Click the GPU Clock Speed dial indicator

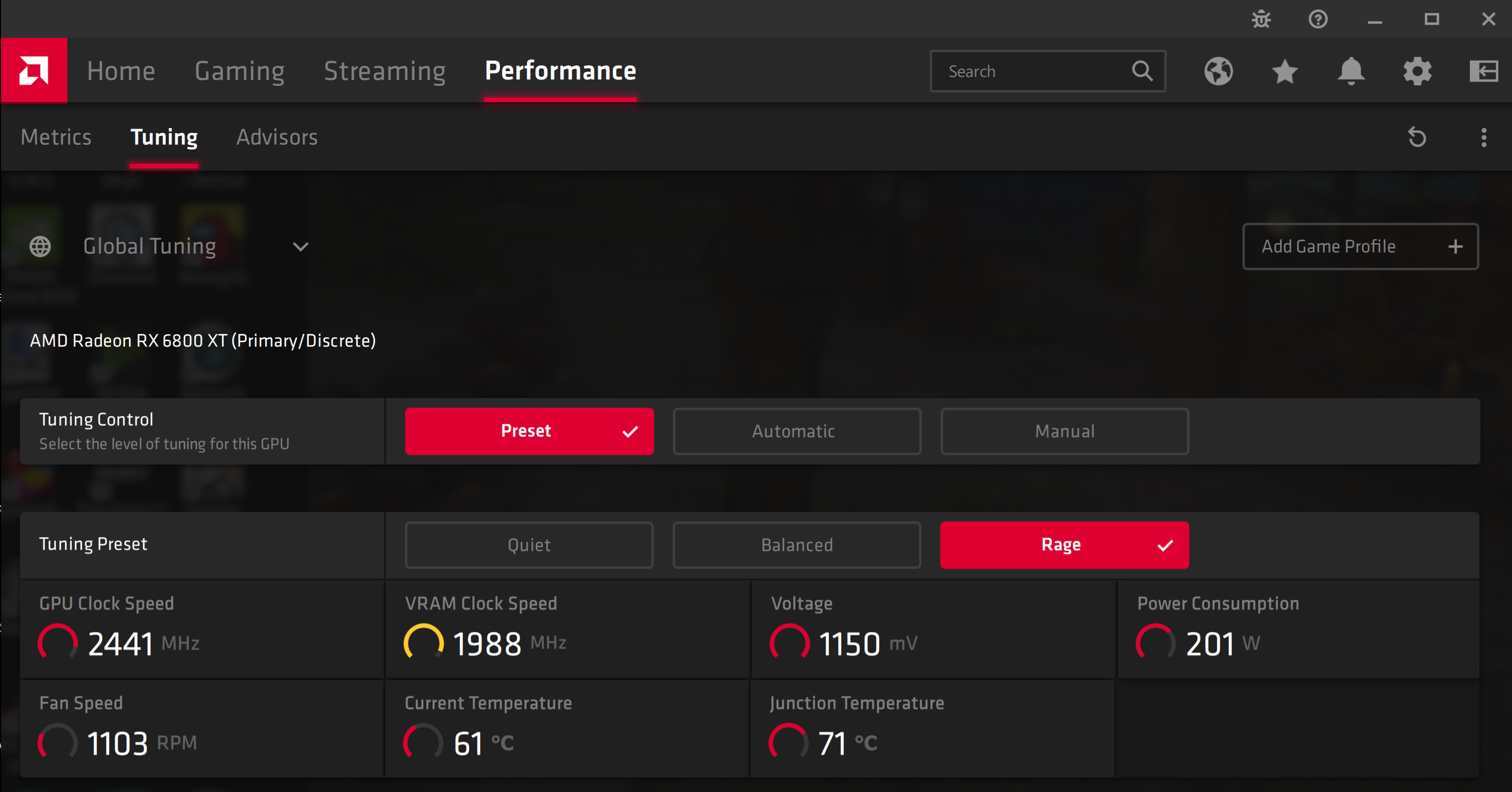[57, 642]
